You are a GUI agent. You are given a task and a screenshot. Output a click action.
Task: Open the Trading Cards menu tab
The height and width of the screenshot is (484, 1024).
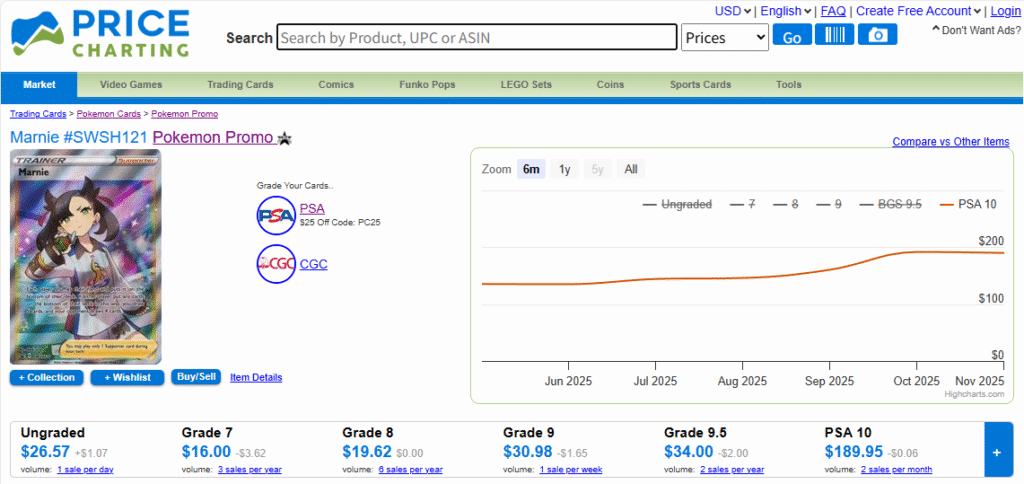[x=240, y=85]
